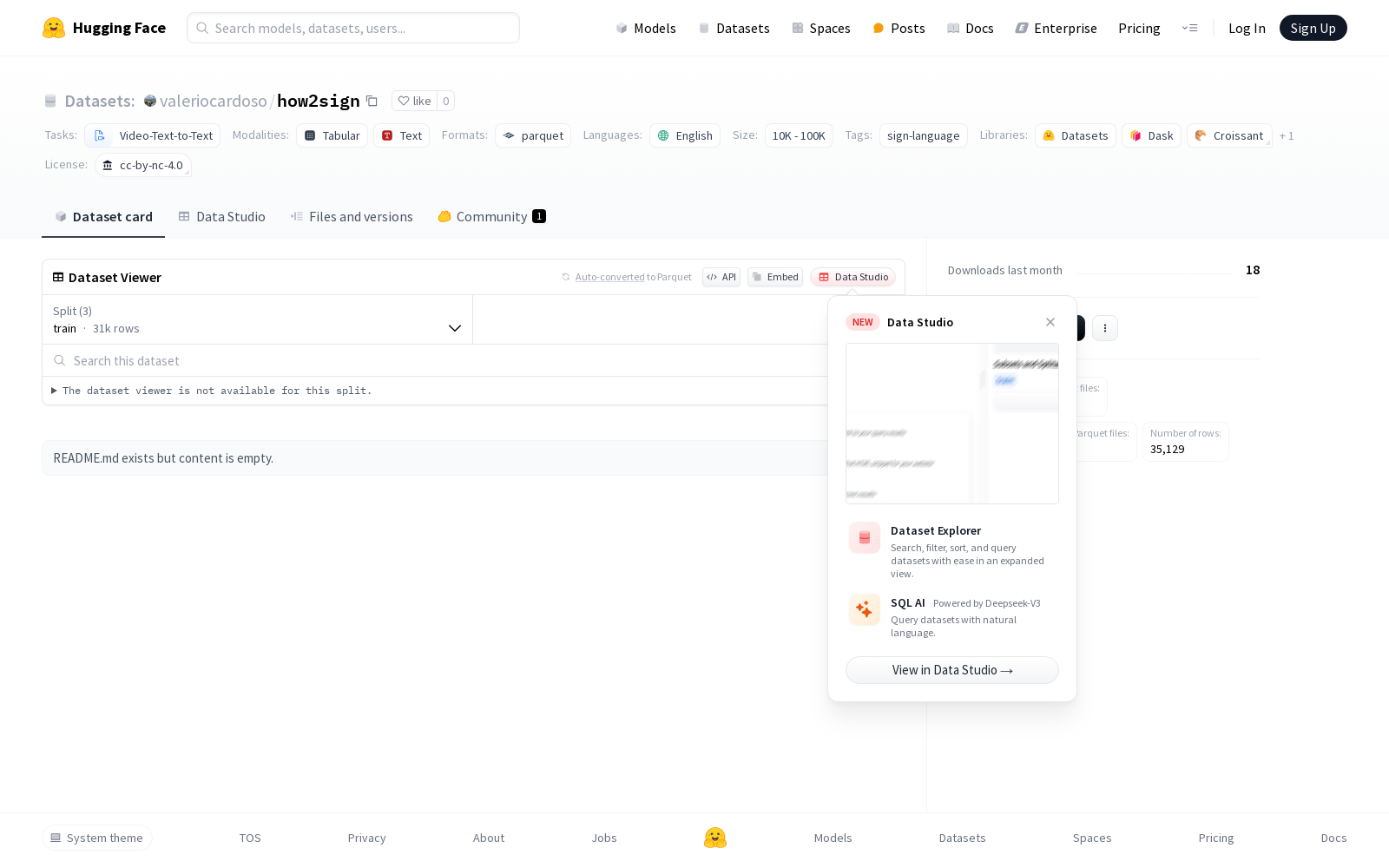1389x868 pixels.
Task: Close the Data Studio popup
Action: (1050, 322)
